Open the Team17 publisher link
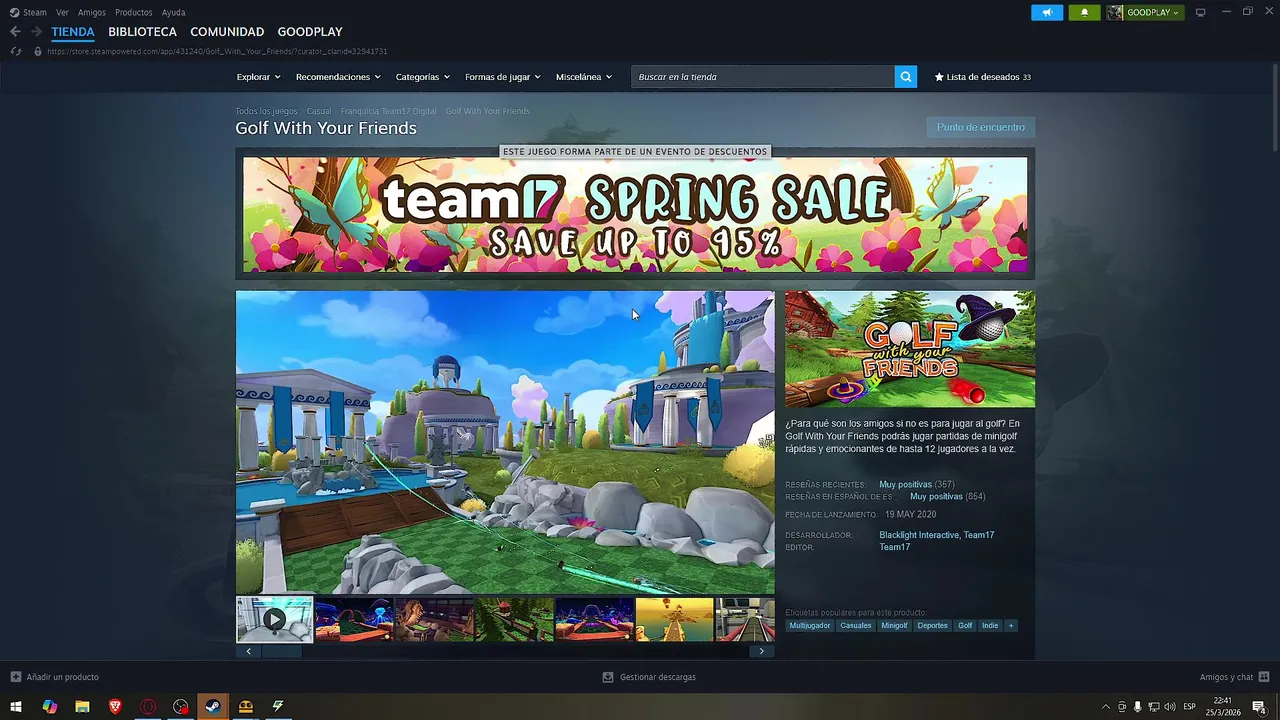1280x720 pixels. point(894,547)
